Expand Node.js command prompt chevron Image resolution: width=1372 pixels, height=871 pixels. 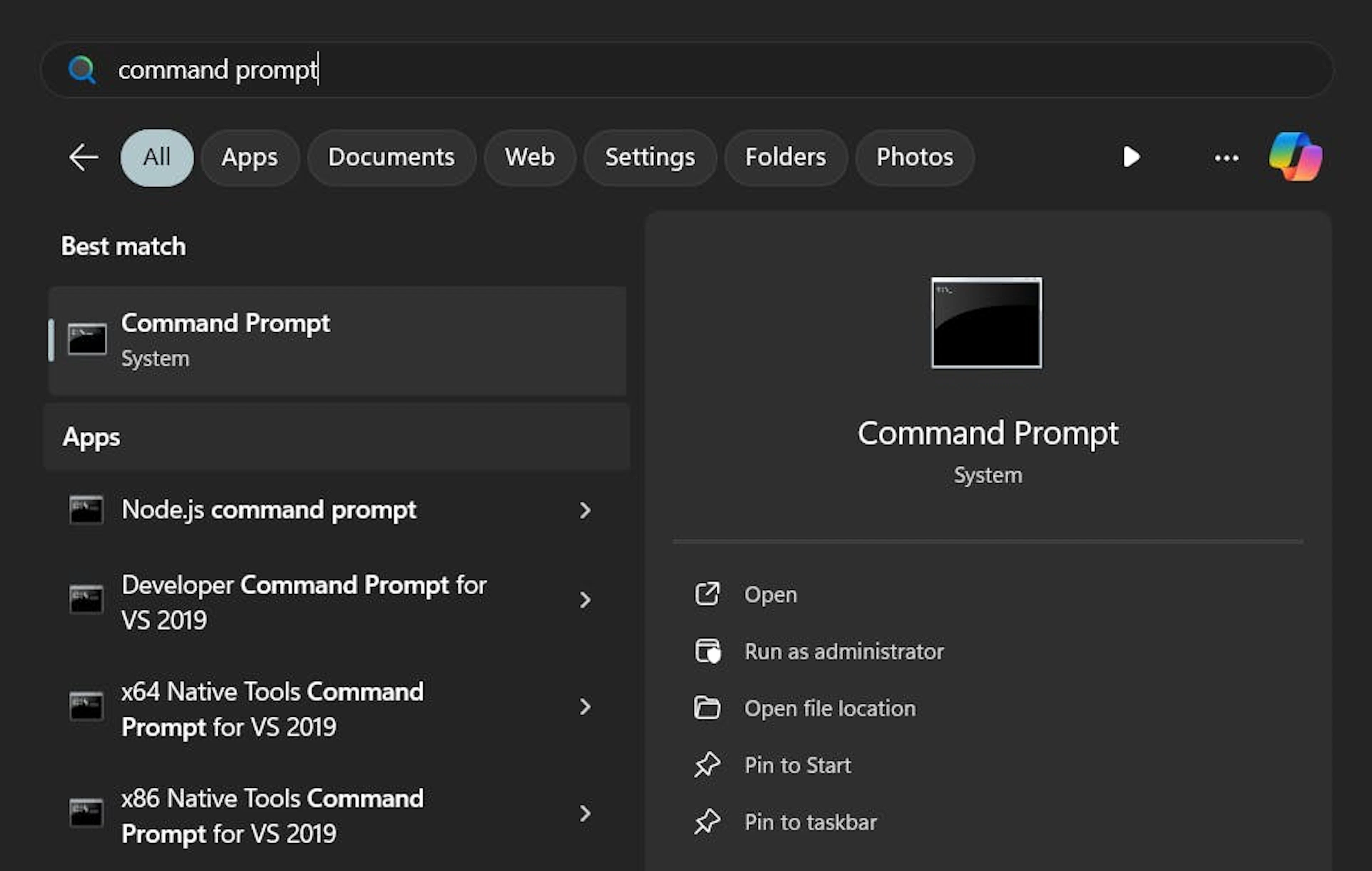click(x=585, y=511)
